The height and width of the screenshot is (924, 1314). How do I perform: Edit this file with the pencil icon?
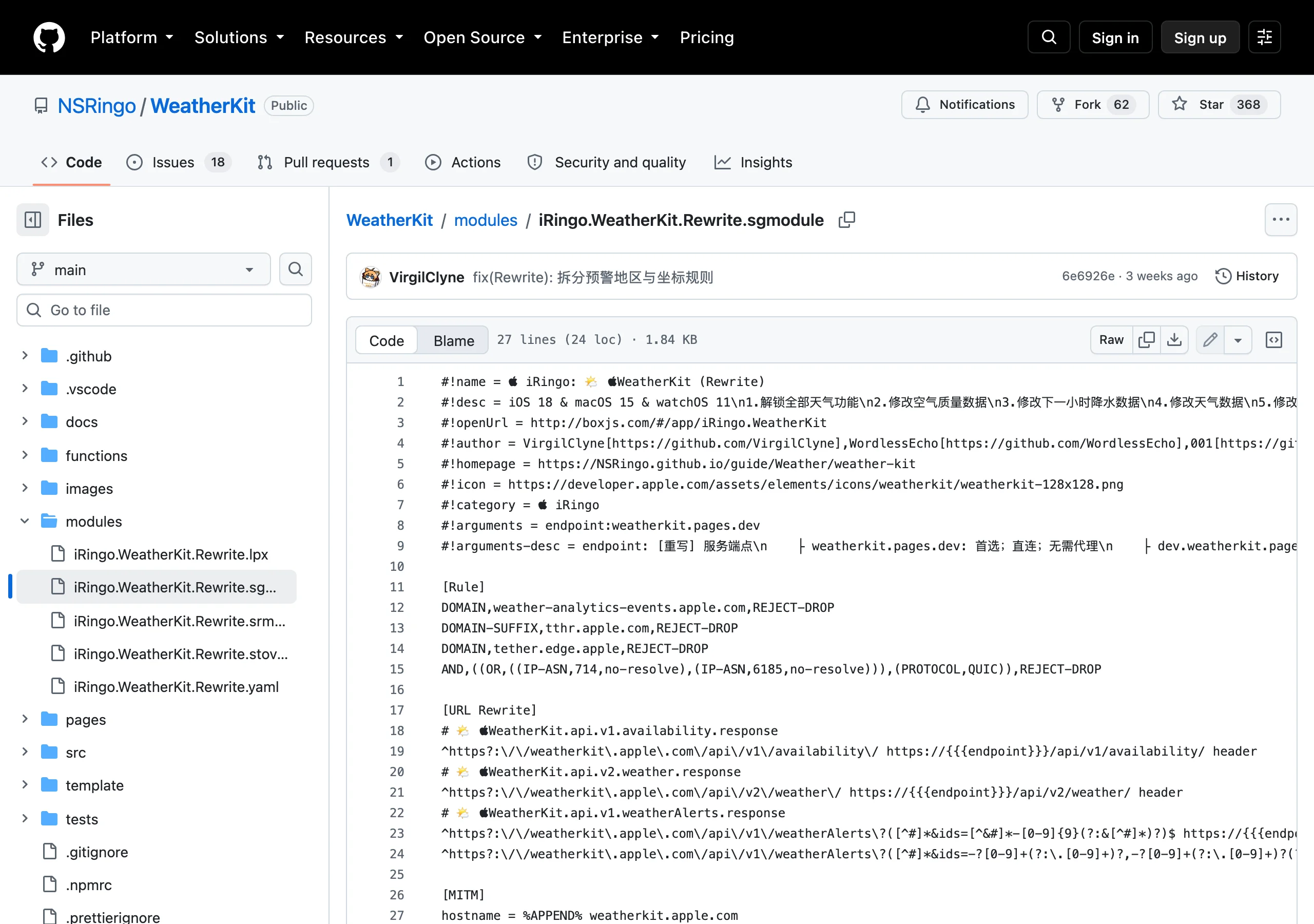click(x=1210, y=340)
